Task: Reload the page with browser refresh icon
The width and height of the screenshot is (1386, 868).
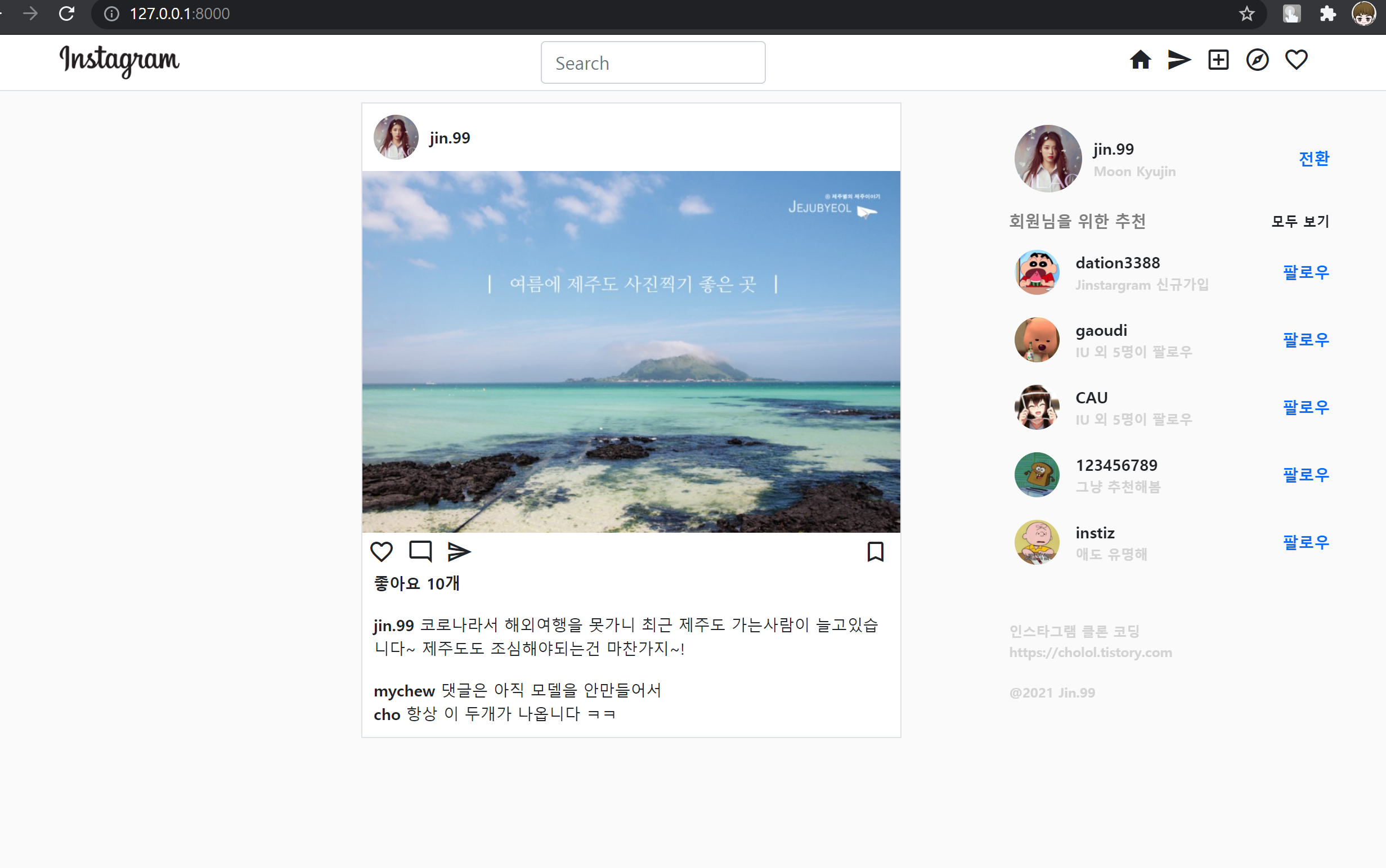Action: (66, 13)
